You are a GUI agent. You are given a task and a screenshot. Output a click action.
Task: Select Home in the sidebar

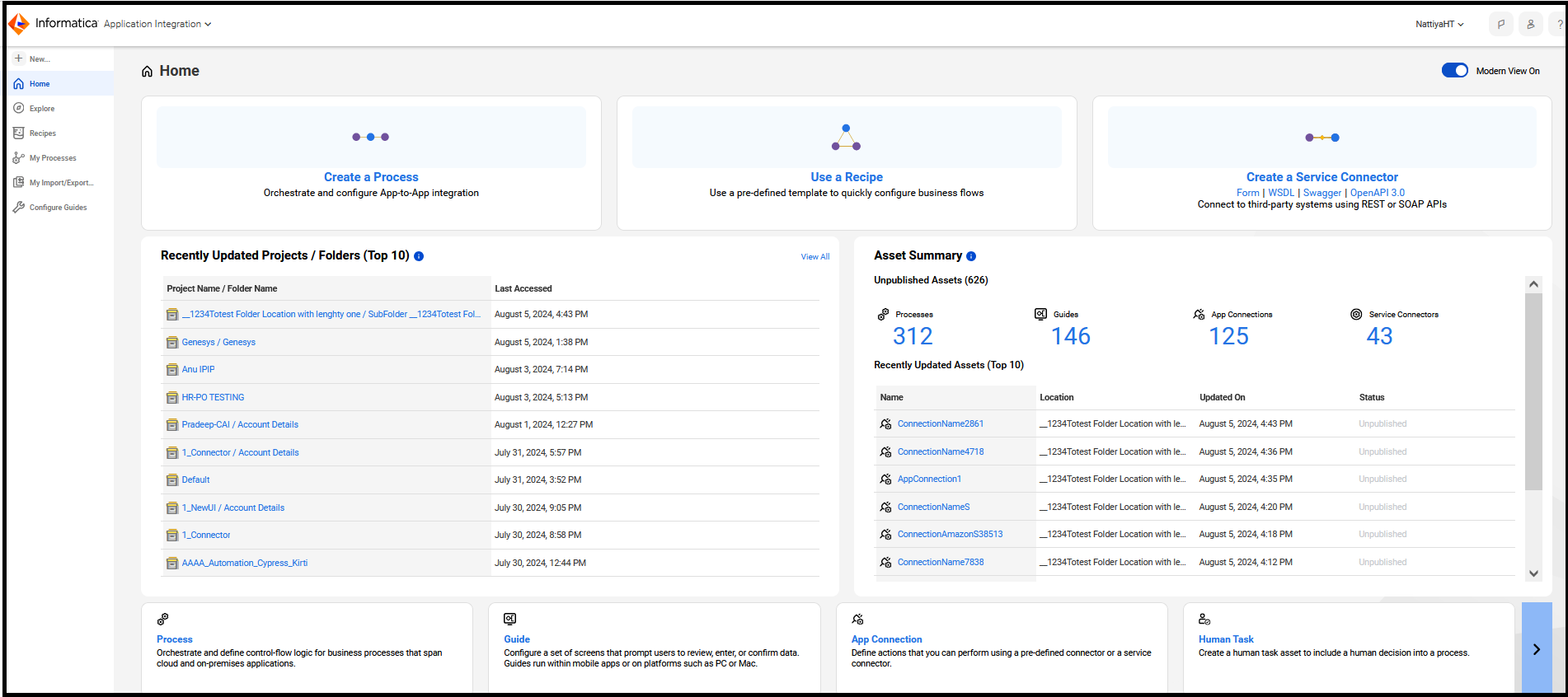[x=59, y=83]
